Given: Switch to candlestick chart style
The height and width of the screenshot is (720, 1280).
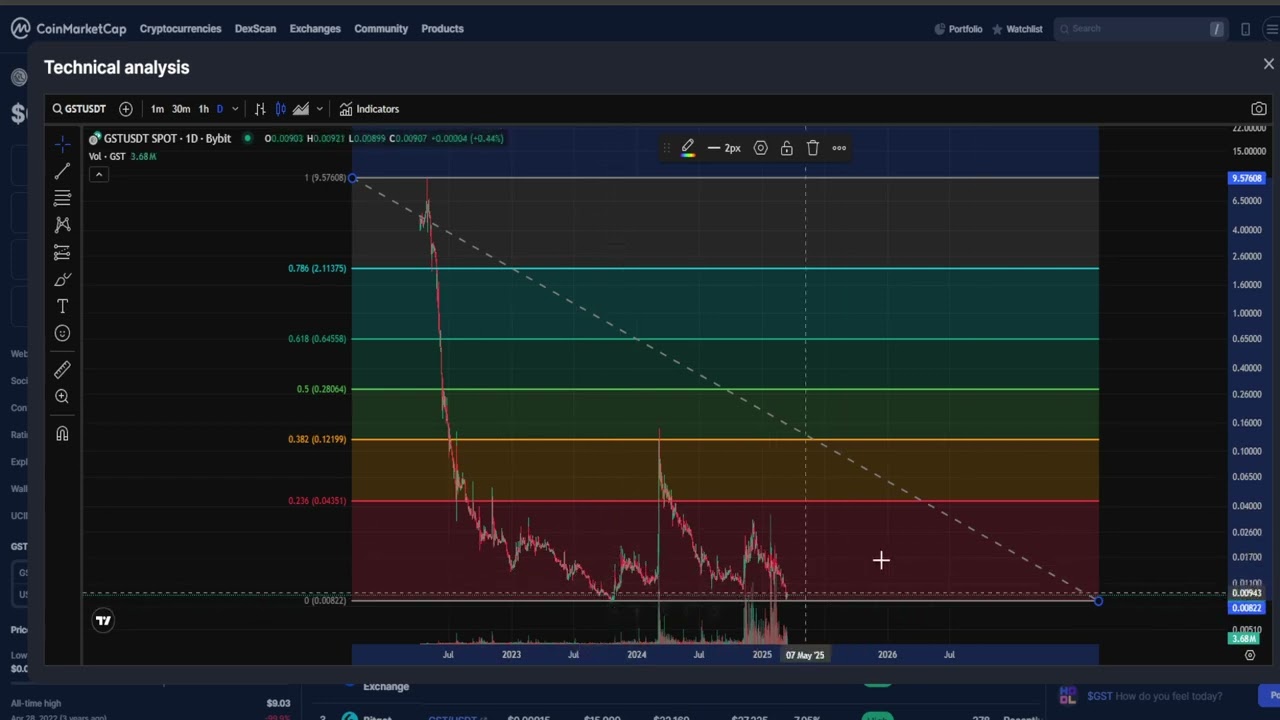Looking at the screenshot, I should [x=281, y=109].
